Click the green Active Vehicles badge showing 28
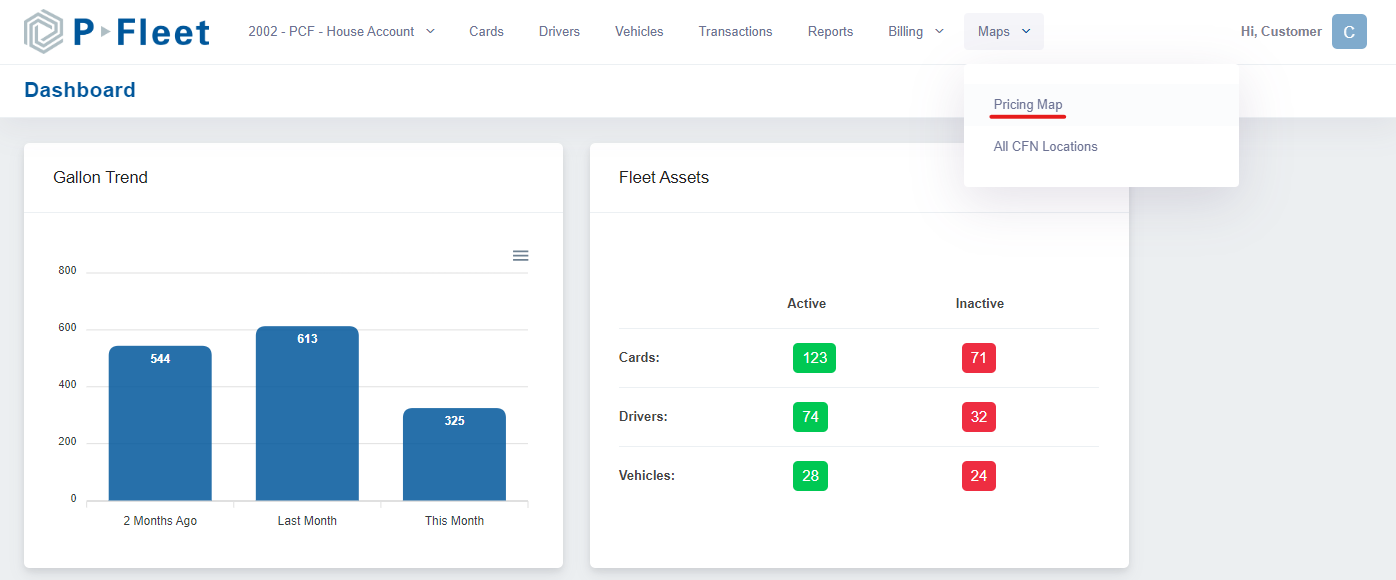The height and width of the screenshot is (580, 1396). coord(810,475)
